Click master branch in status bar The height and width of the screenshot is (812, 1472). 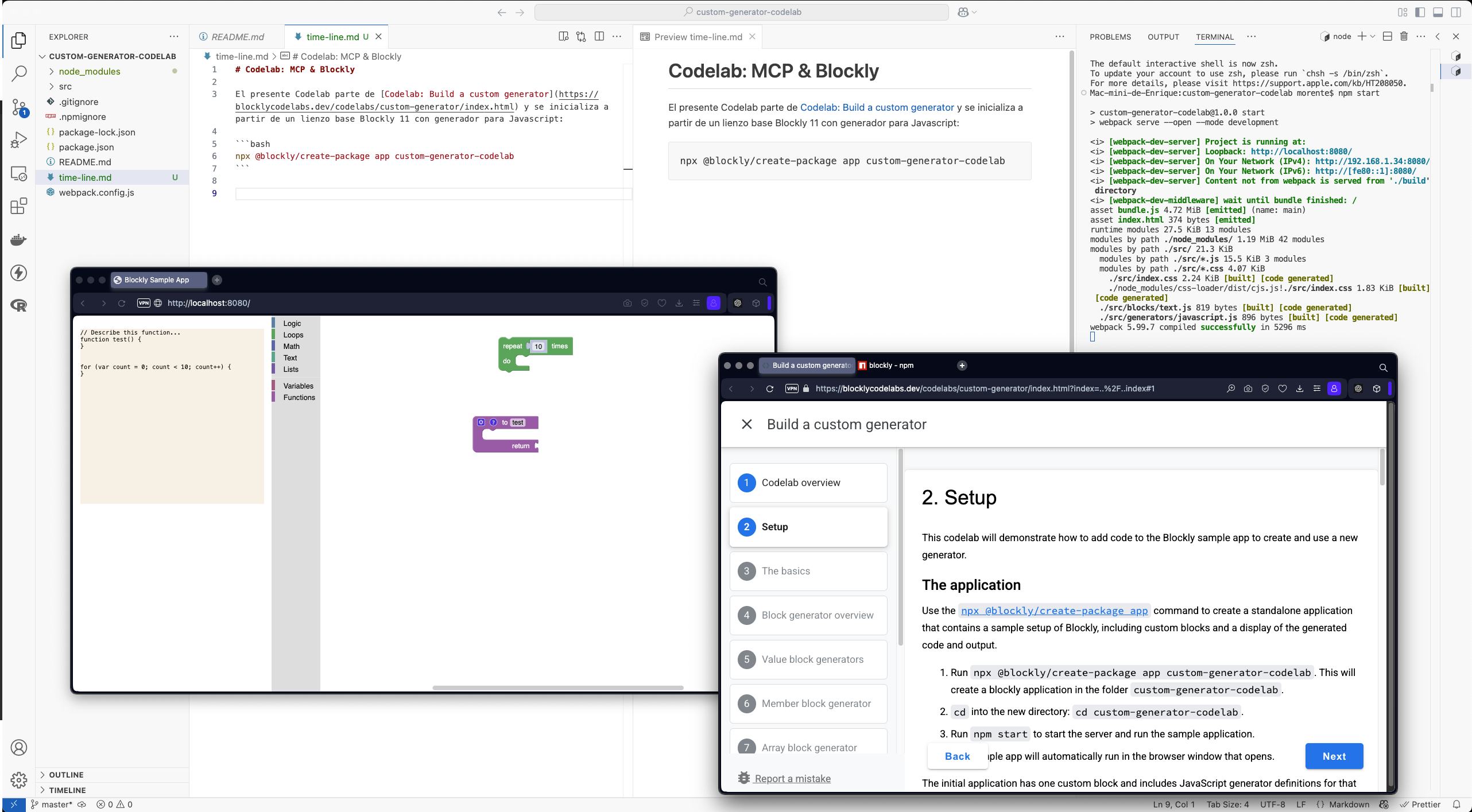[x=52, y=805]
